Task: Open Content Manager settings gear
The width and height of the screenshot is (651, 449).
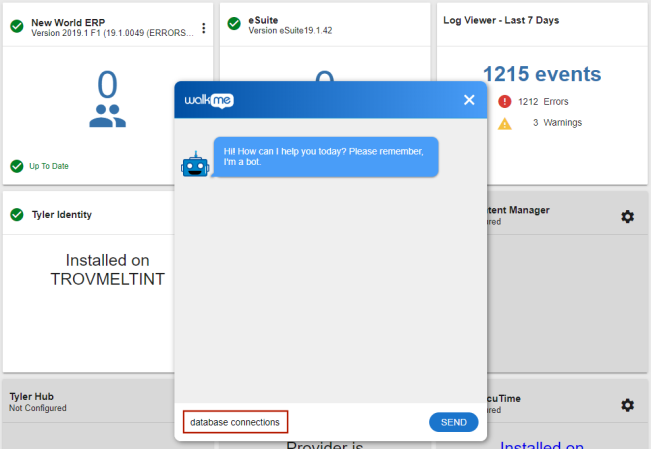Action: pos(627,216)
